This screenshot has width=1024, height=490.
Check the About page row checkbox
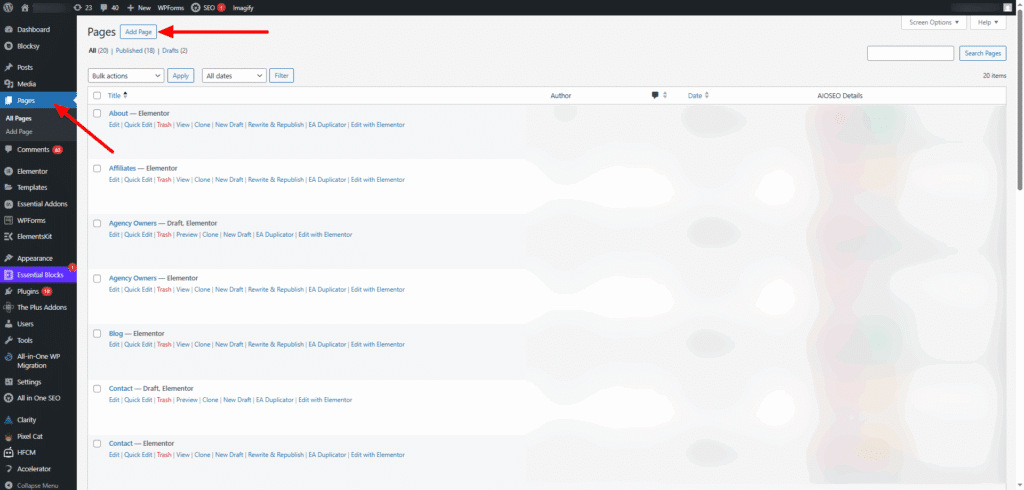click(97, 113)
